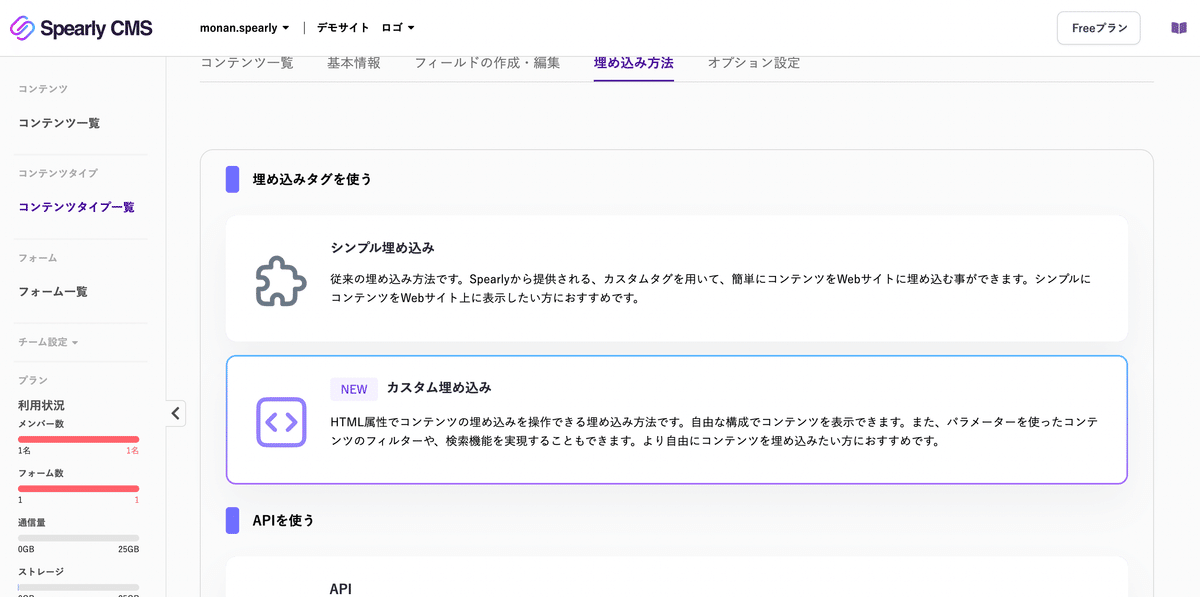Select the 埋め込み方法 tab

pyautogui.click(x=634, y=62)
